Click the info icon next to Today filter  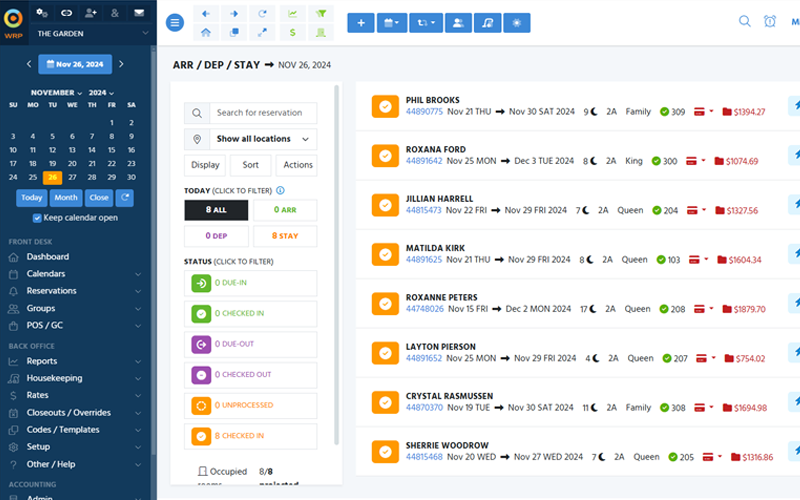(x=280, y=190)
